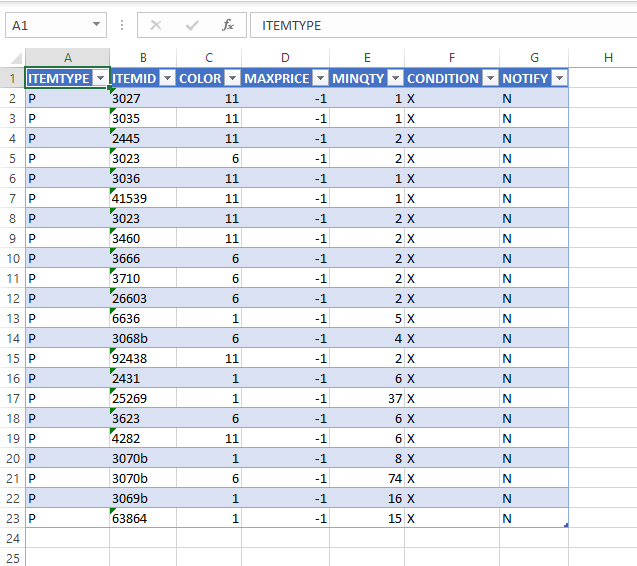Select cell with ITEMID 92438
The height and width of the screenshot is (566, 637).
(143, 358)
